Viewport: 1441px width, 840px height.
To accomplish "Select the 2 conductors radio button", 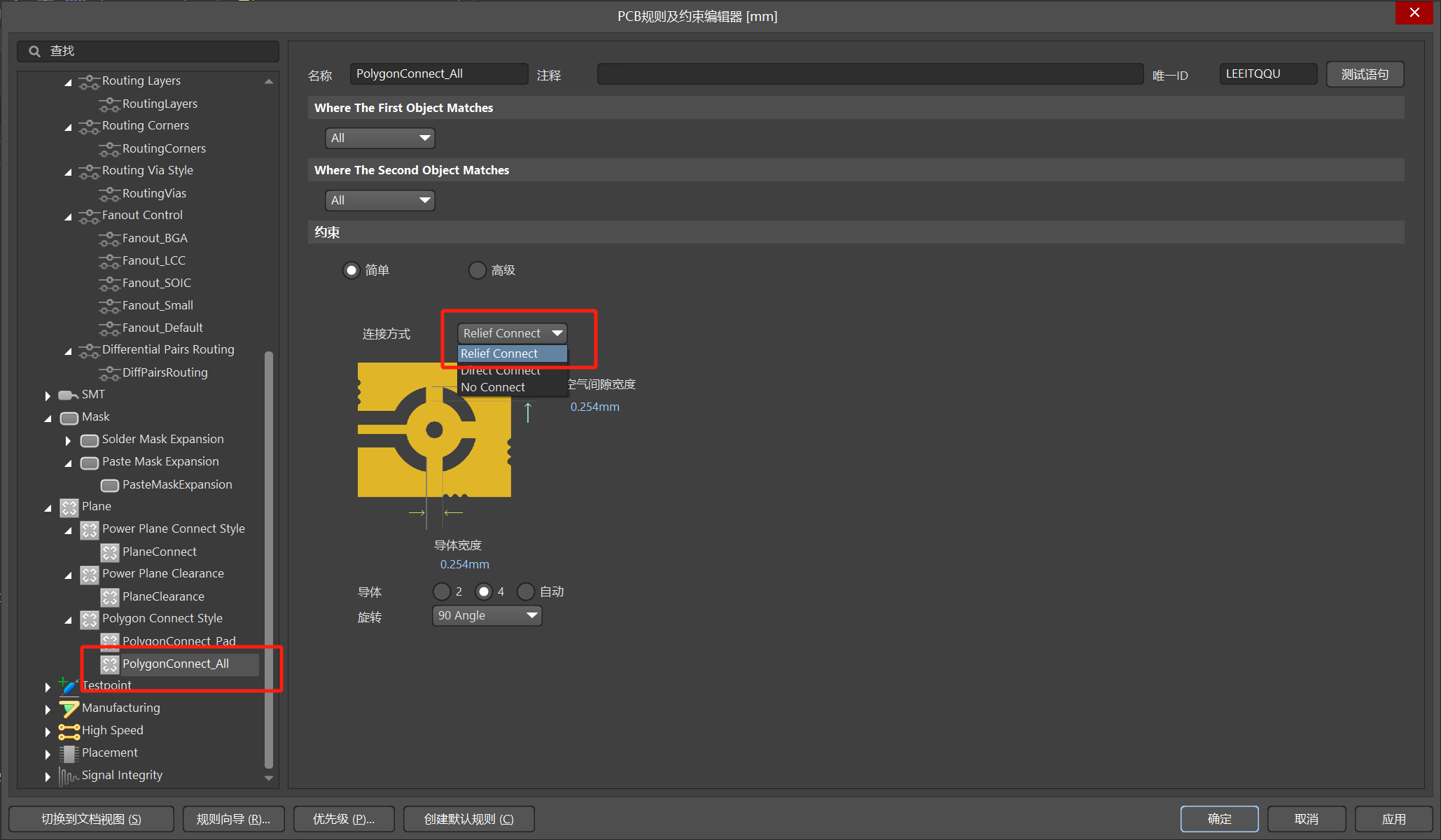I will tap(442, 592).
